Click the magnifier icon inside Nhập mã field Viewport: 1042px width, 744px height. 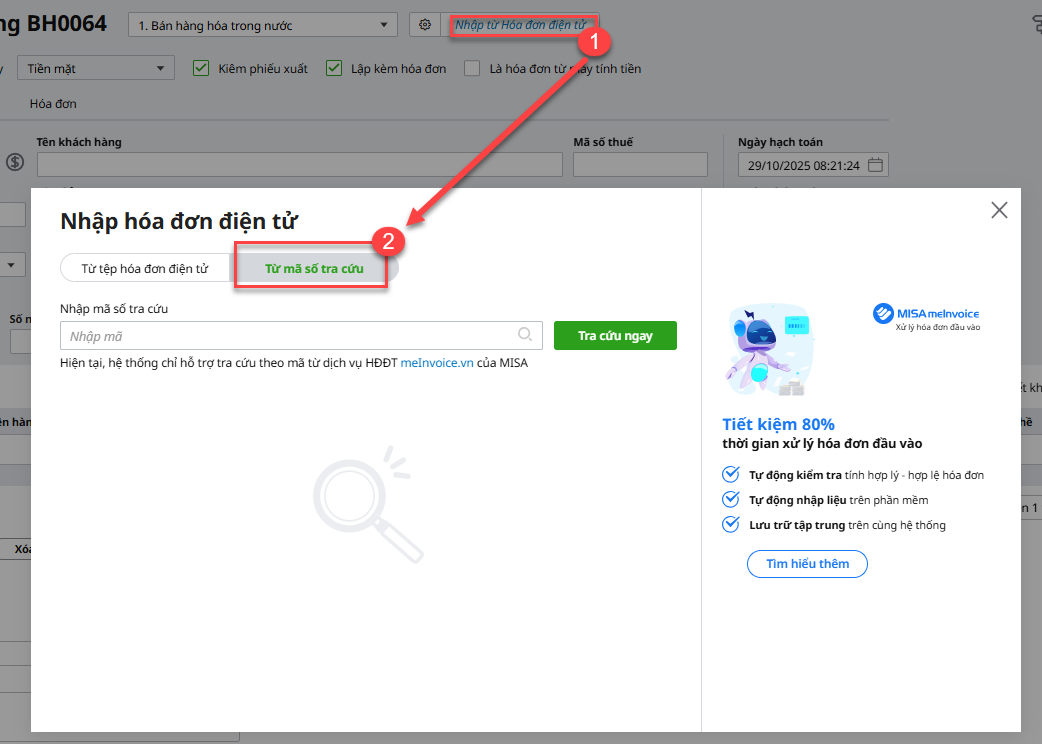[525, 335]
